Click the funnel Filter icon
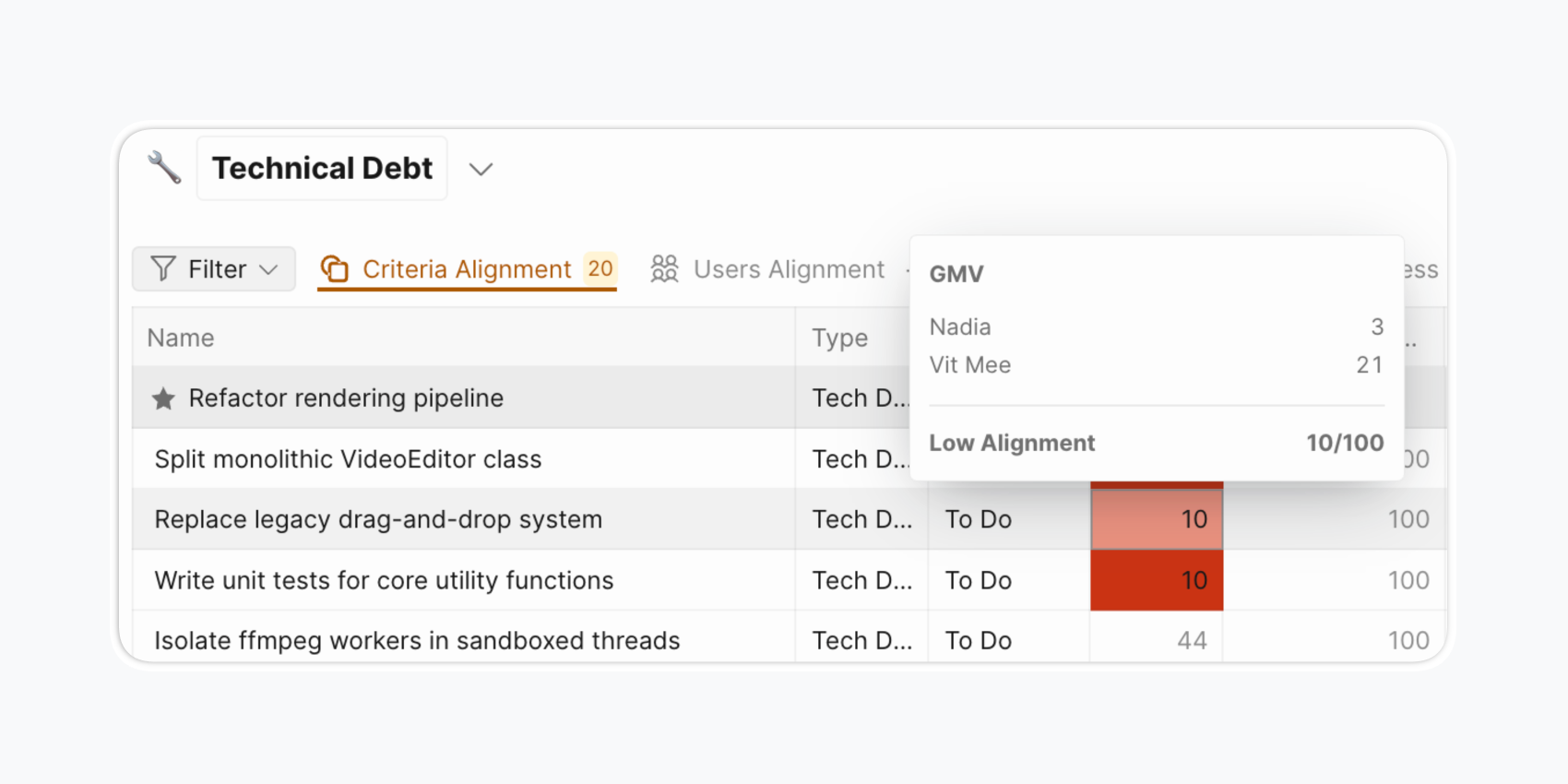This screenshot has height=784, width=1568. [x=163, y=268]
